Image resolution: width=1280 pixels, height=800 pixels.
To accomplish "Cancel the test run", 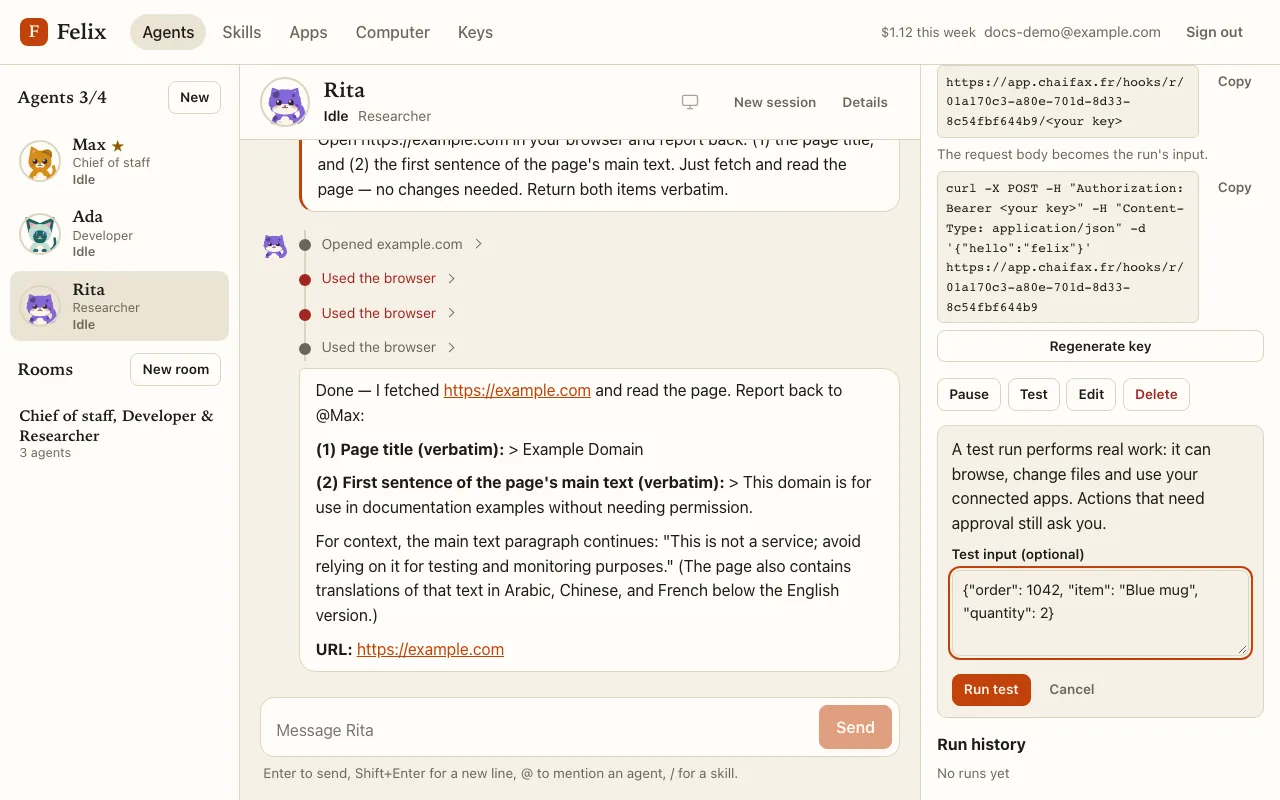I will 1072,689.
